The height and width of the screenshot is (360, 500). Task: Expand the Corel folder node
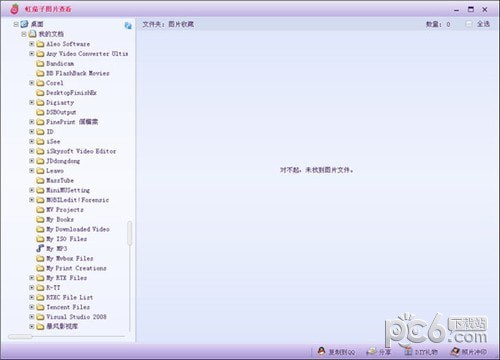pos(32,83)
